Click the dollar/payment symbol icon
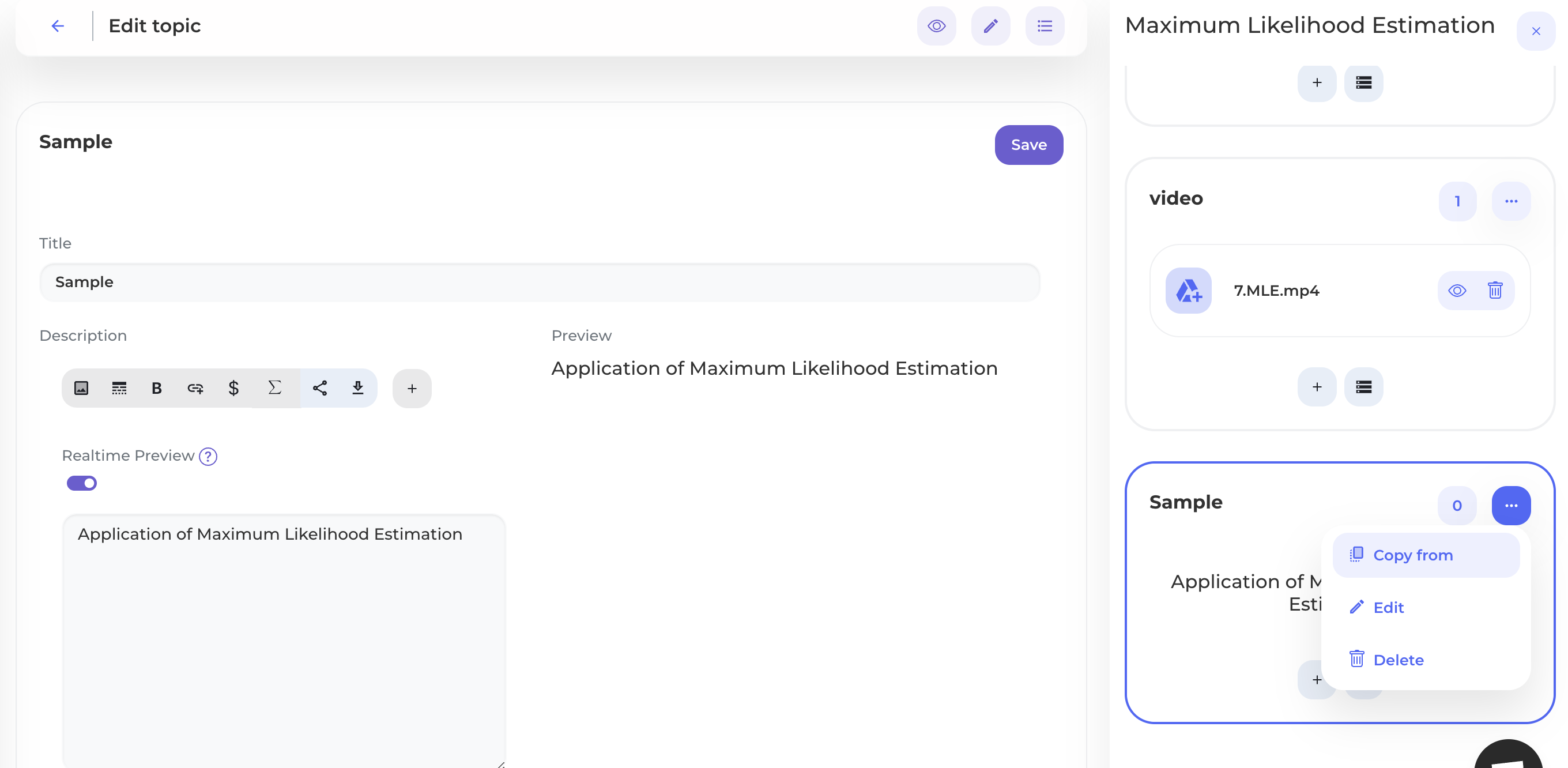 [234, 388]
